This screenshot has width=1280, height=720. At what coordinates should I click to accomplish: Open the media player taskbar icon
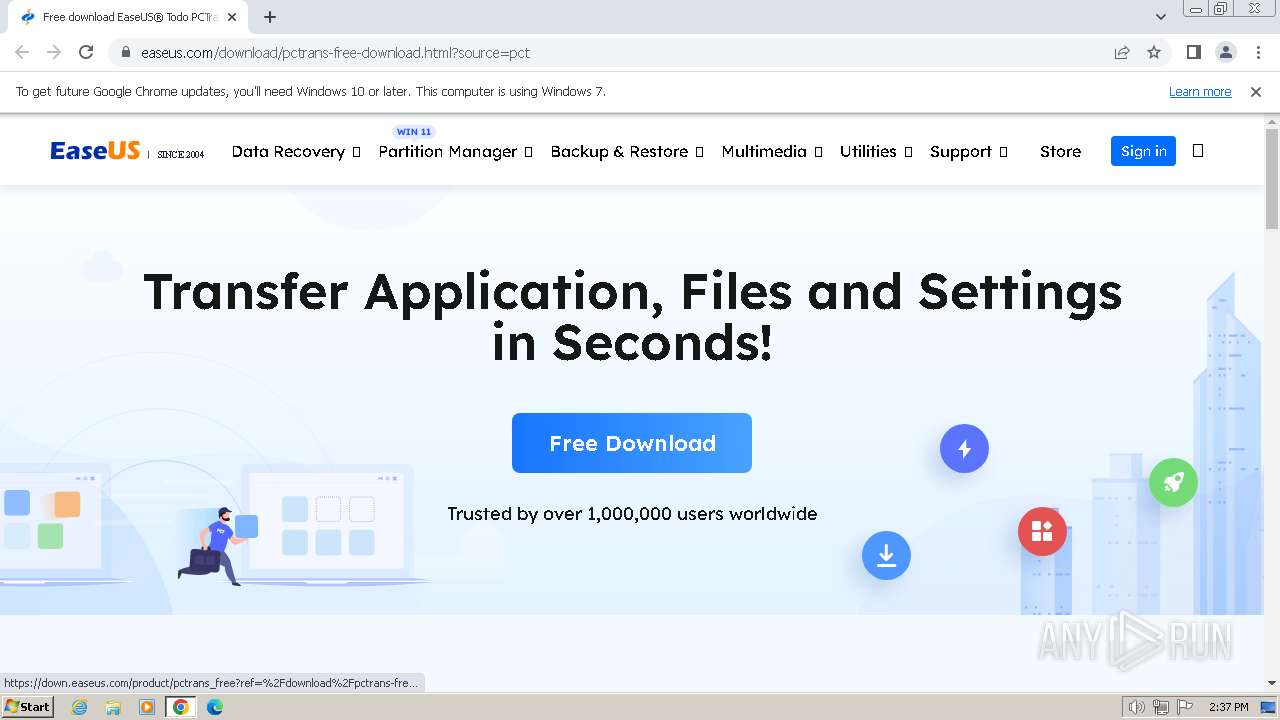click(x=147, y=707)
